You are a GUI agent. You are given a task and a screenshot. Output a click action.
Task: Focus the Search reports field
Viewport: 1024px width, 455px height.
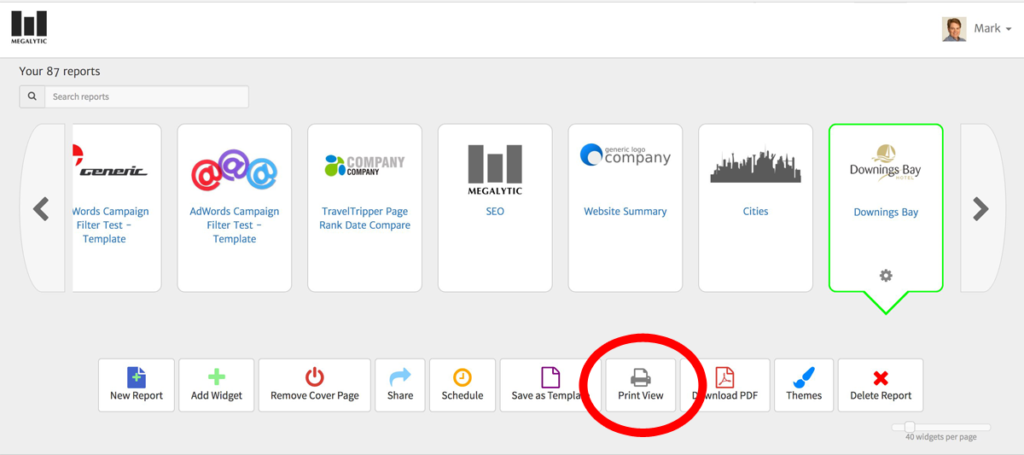point(145,97)
